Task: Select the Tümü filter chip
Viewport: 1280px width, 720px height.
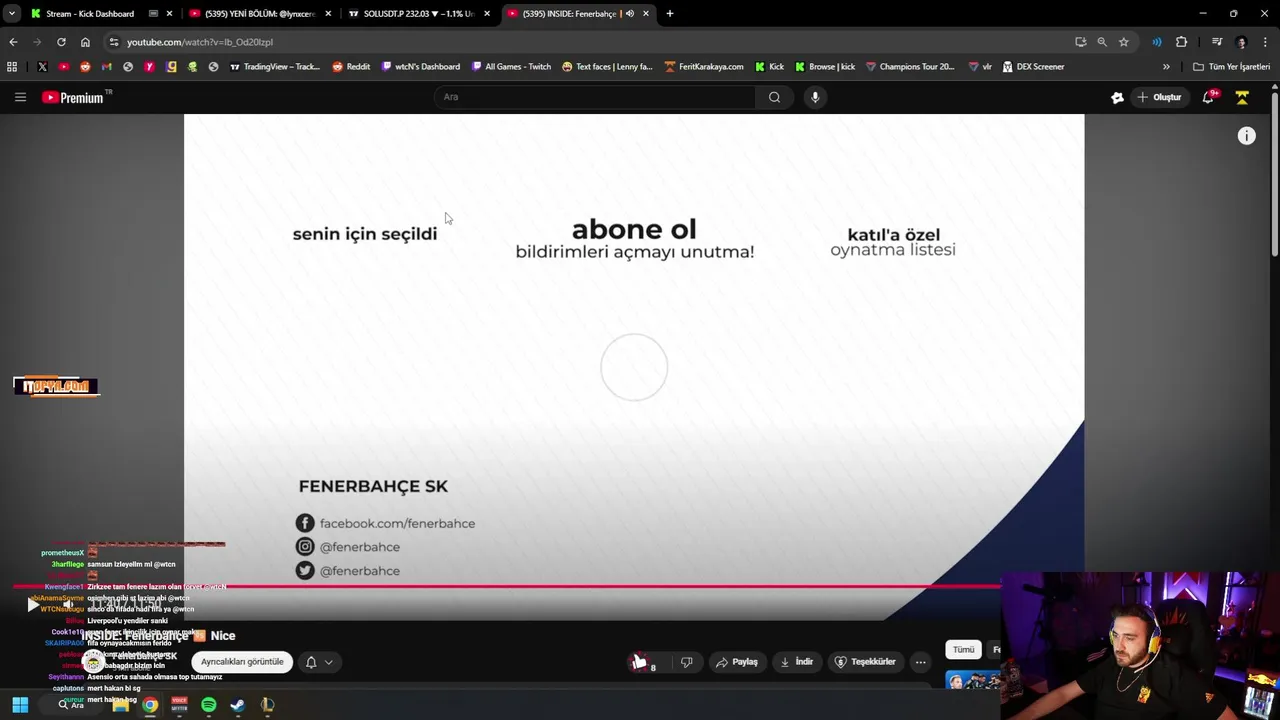Action: 963,650
